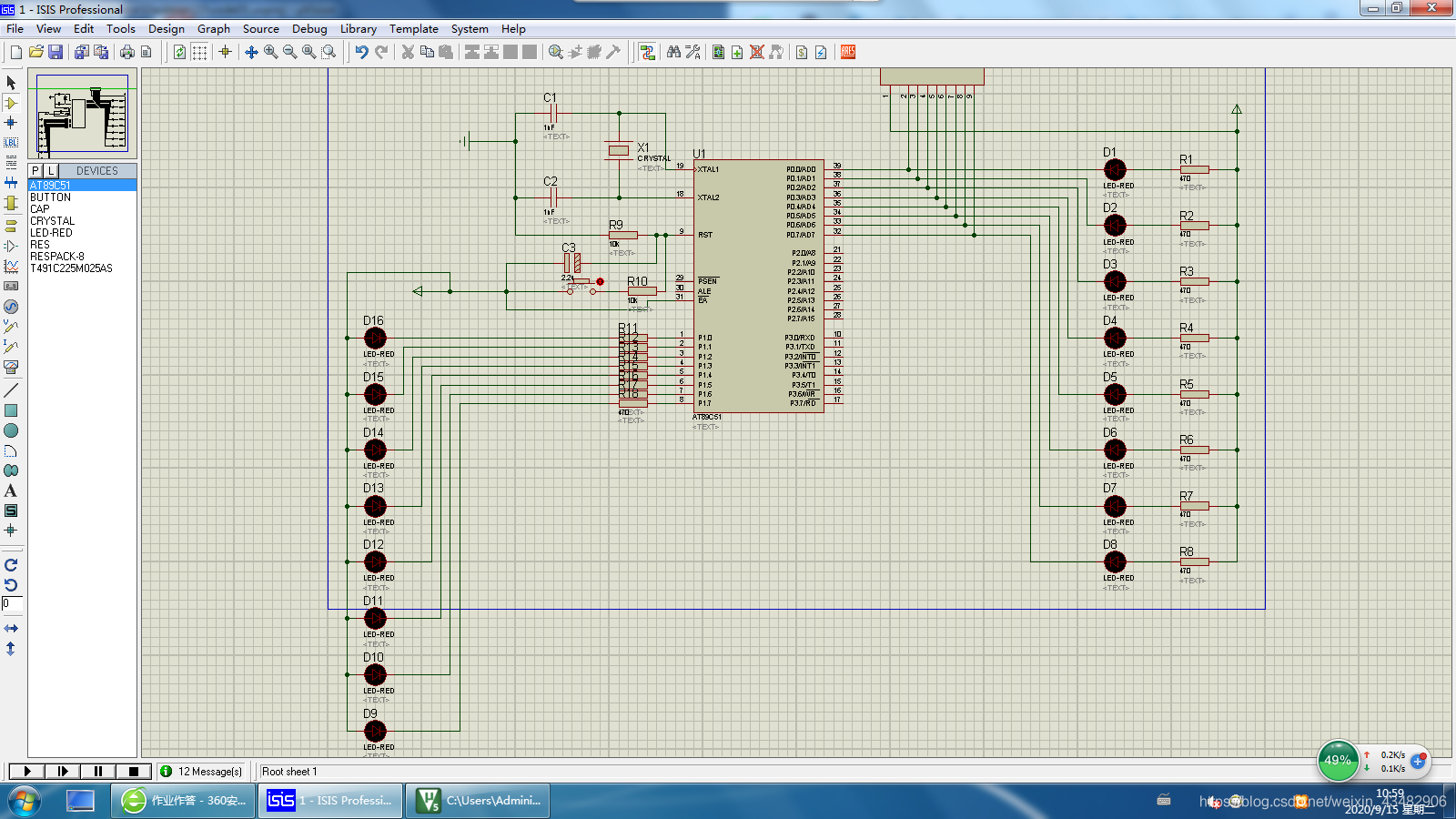Viewport: 1456px width, 819px height.
Task: Print the schematic sheet
Action: coord(127,53)
